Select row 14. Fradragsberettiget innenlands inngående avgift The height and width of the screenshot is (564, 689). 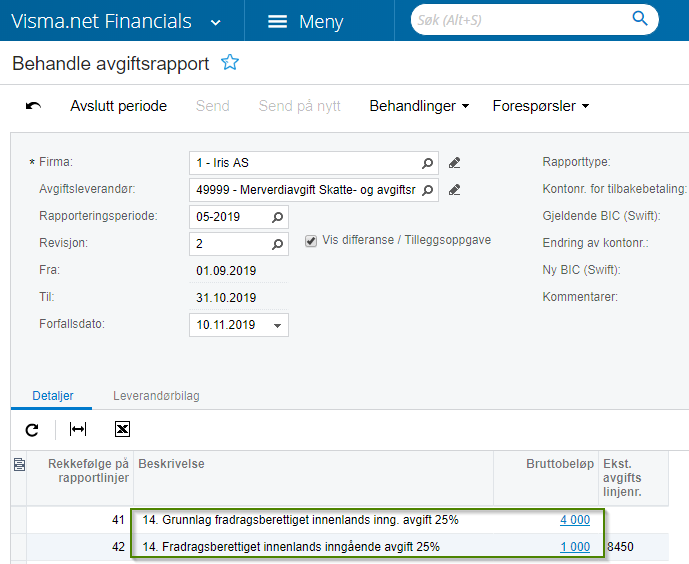pos(291,547)
